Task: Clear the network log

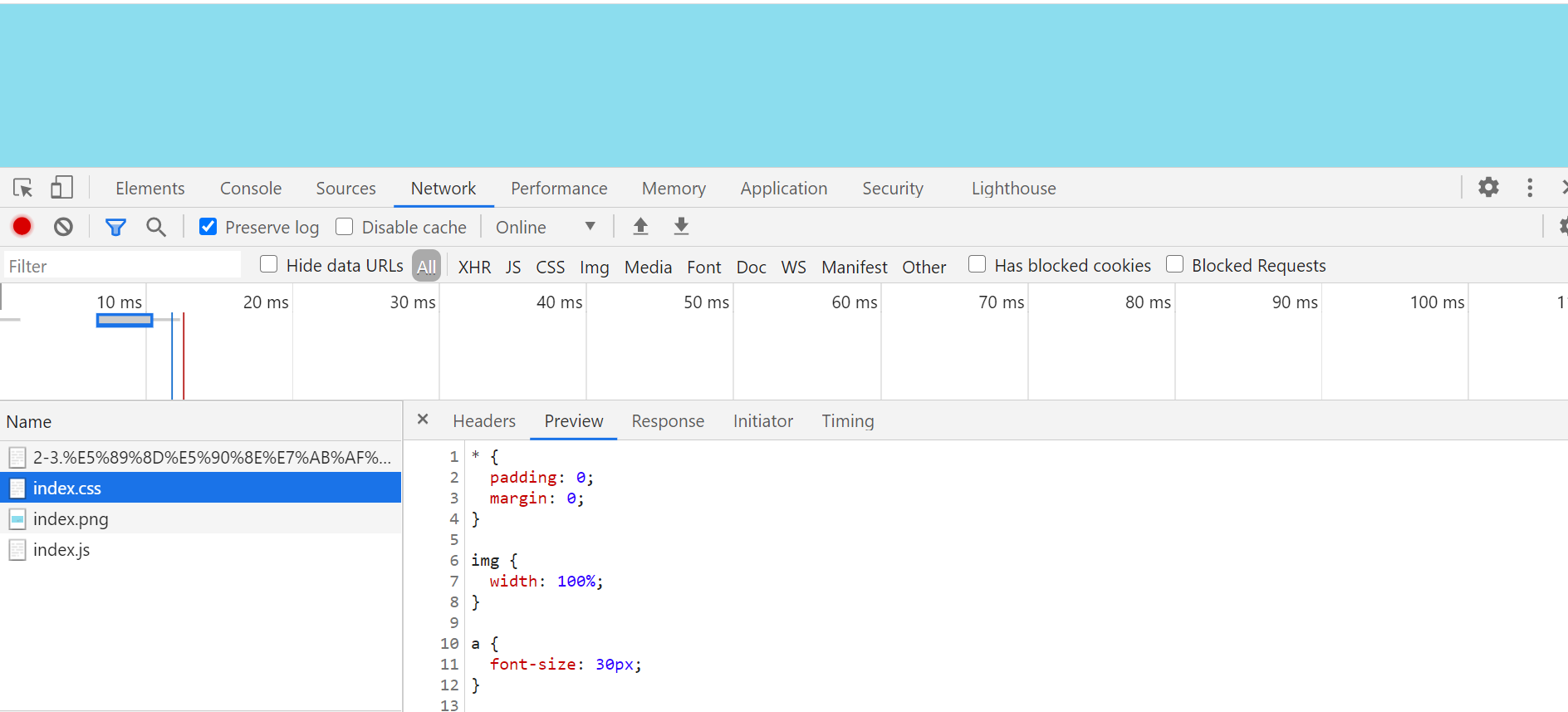Action: click(63, 226)
